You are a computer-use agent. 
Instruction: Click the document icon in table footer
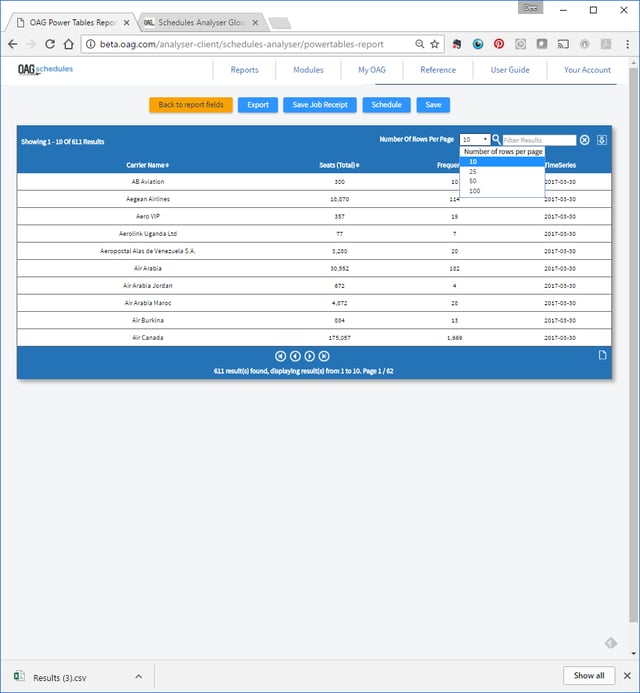tap(602, 355)
